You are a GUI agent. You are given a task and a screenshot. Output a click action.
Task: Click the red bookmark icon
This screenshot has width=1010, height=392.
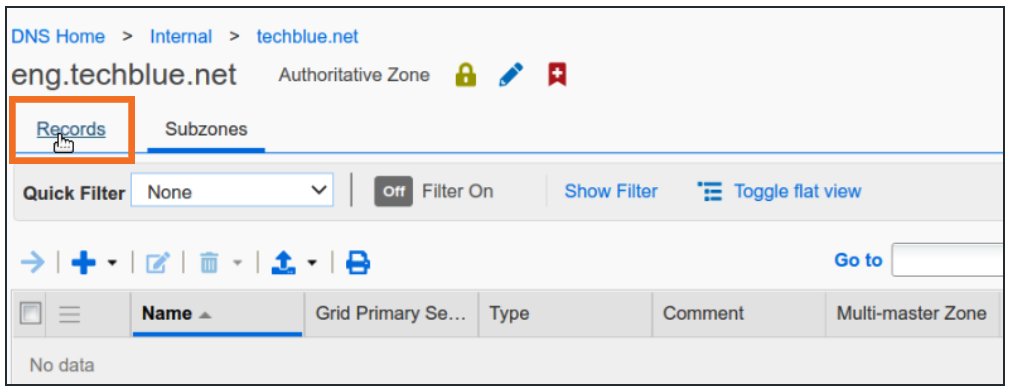[557, 75]
